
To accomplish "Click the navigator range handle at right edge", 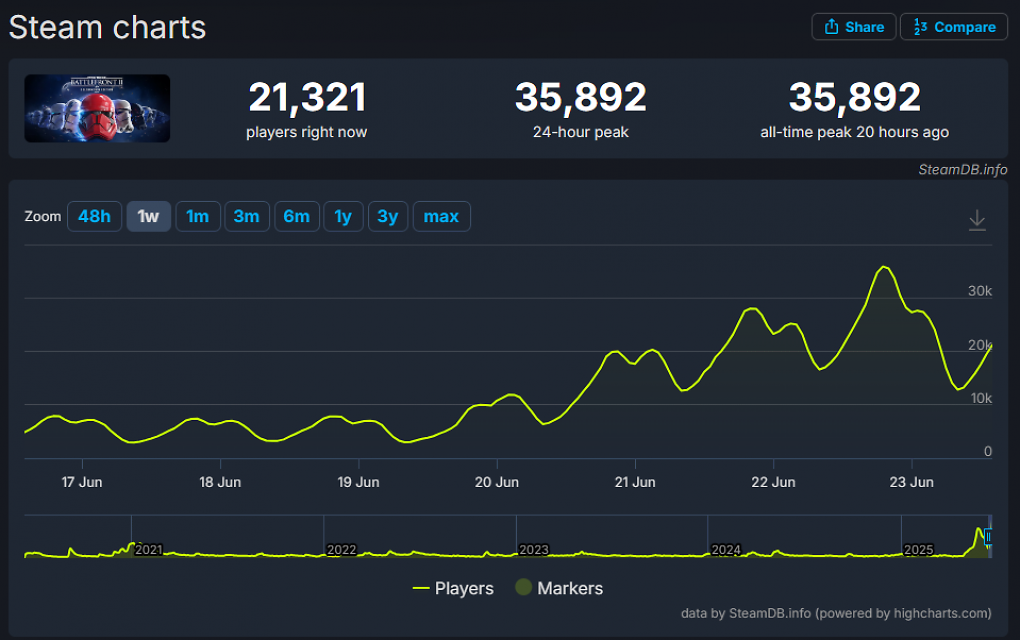I will coord(989,537).
